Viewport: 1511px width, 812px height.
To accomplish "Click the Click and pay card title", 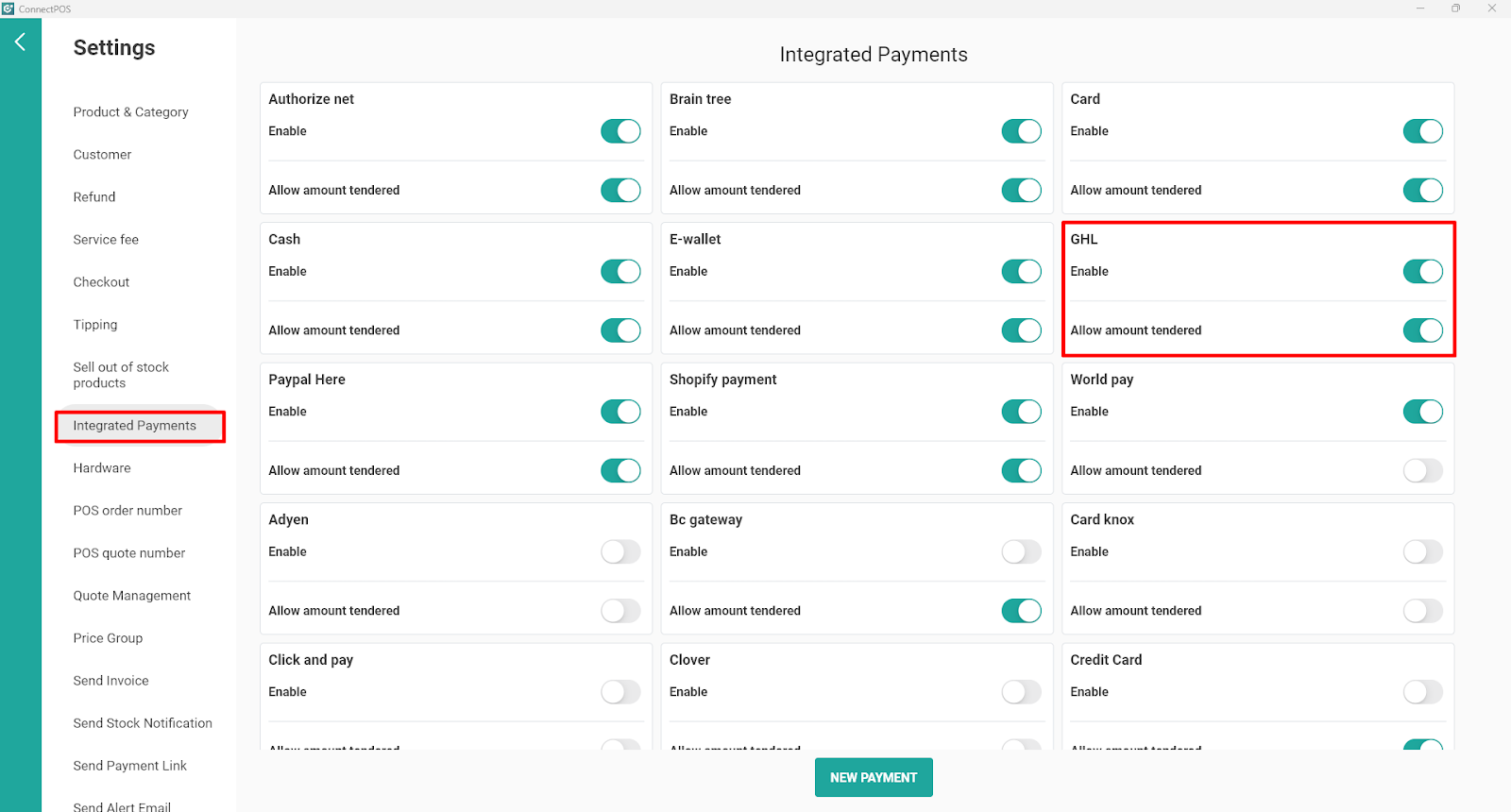I will 311,660.
